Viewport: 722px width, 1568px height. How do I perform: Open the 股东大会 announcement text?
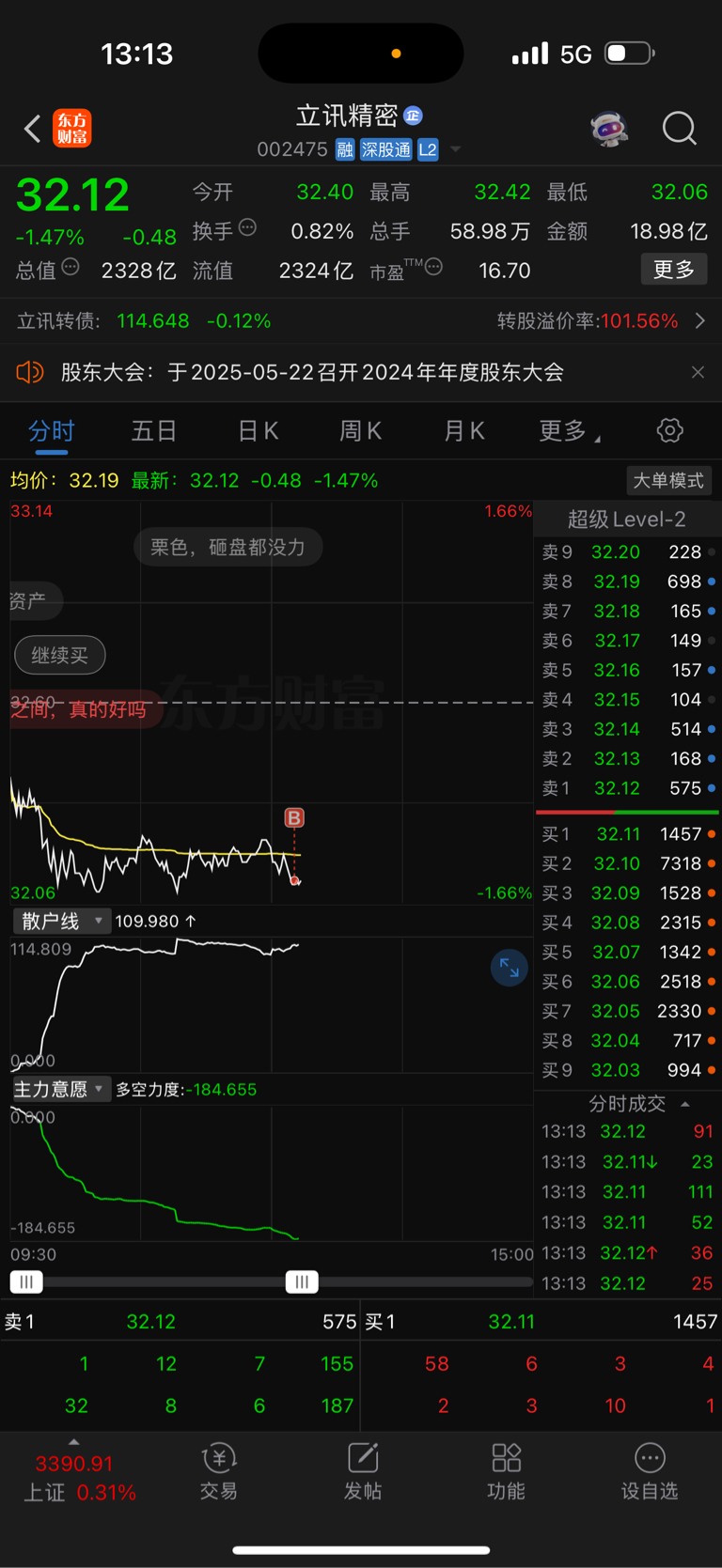click(312, 373)
